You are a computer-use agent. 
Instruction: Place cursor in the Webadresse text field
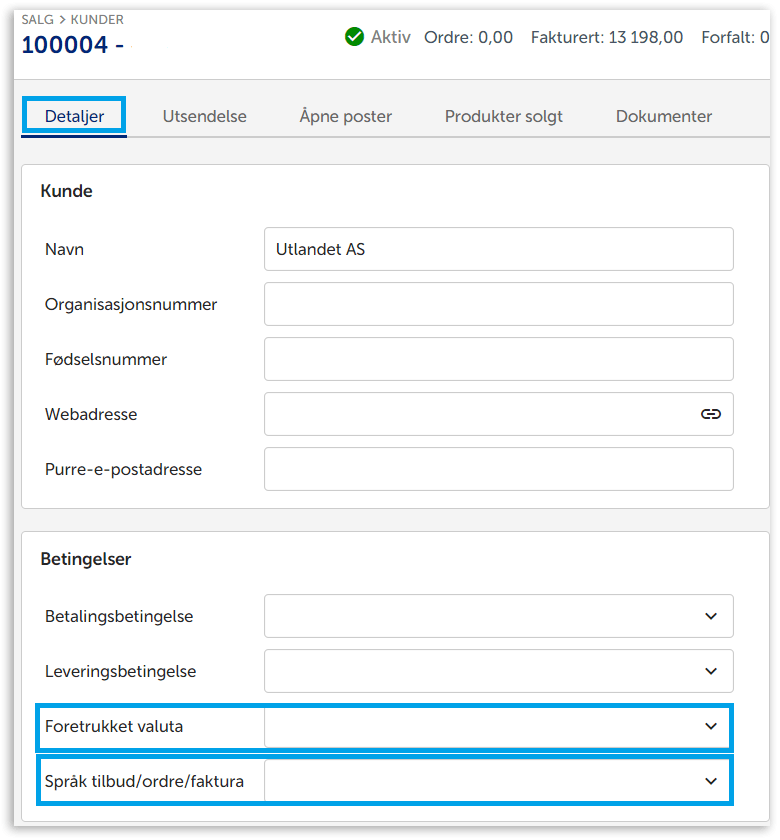(480, 414)
